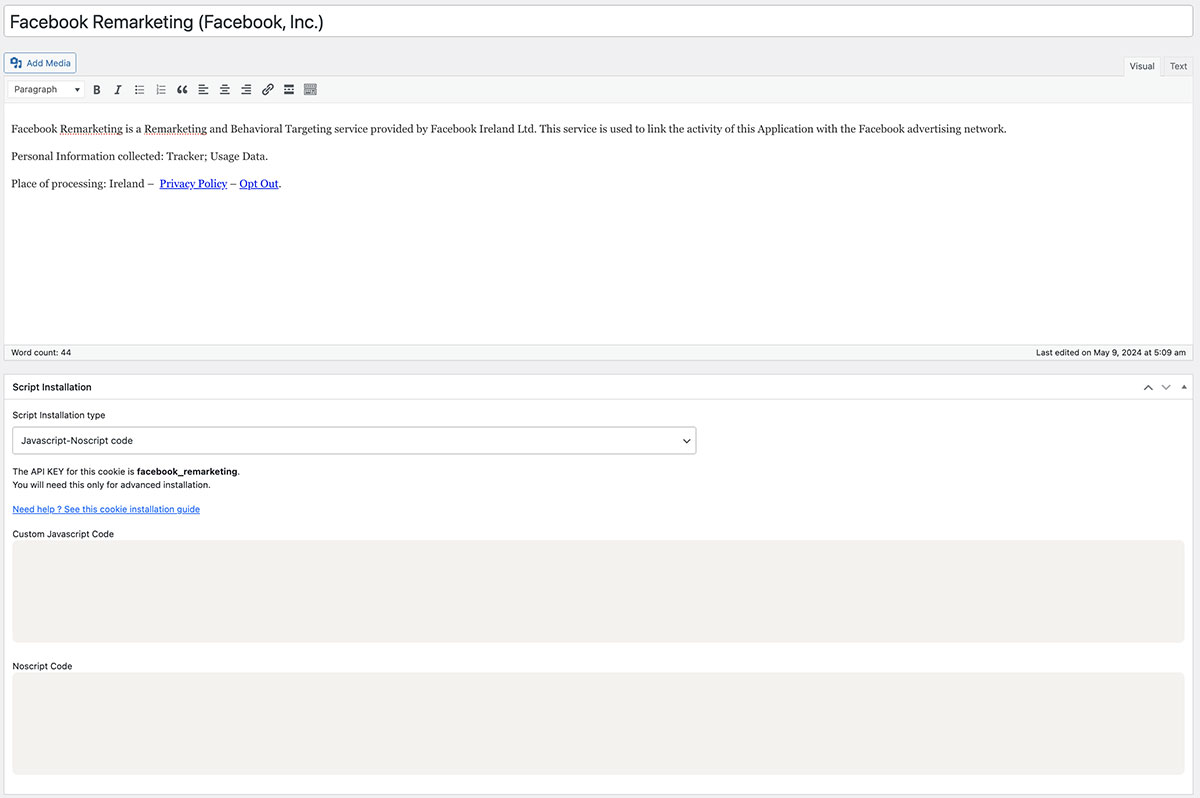
Task: Open the Script Installation type dropdown
Action: 354,440
